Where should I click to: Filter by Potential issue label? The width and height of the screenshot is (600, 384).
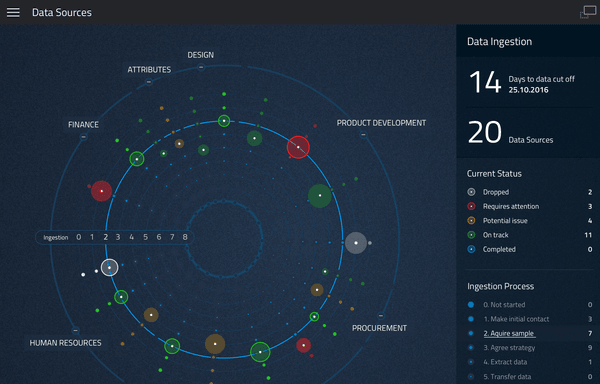click(505, 221)
